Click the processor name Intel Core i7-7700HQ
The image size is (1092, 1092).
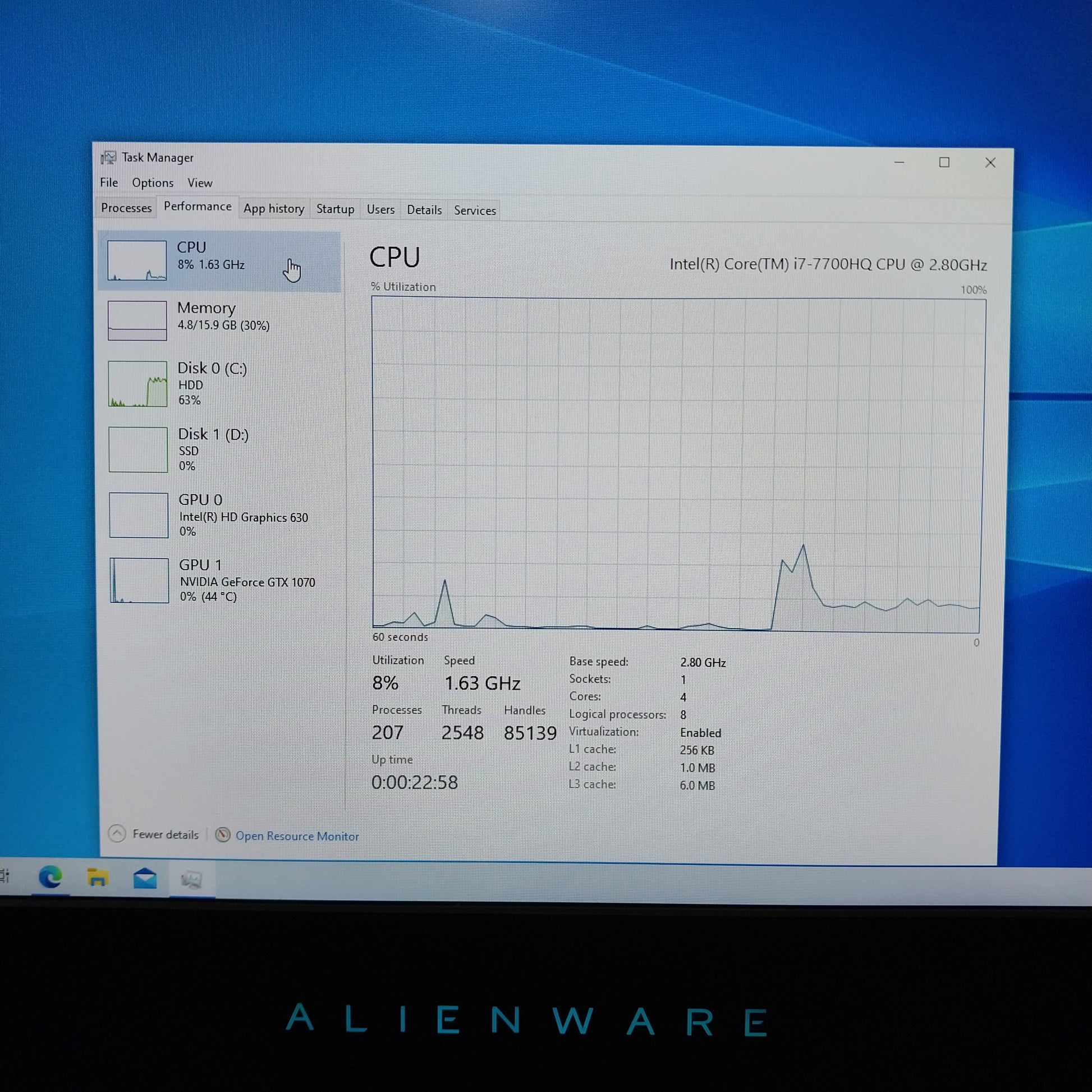click(828, 264)
